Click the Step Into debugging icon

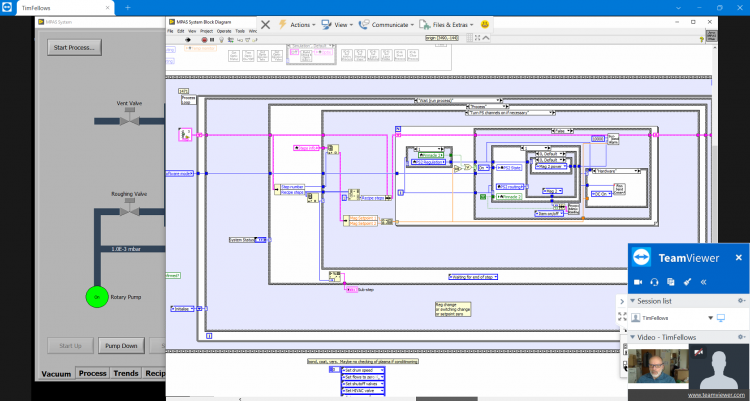240,40
